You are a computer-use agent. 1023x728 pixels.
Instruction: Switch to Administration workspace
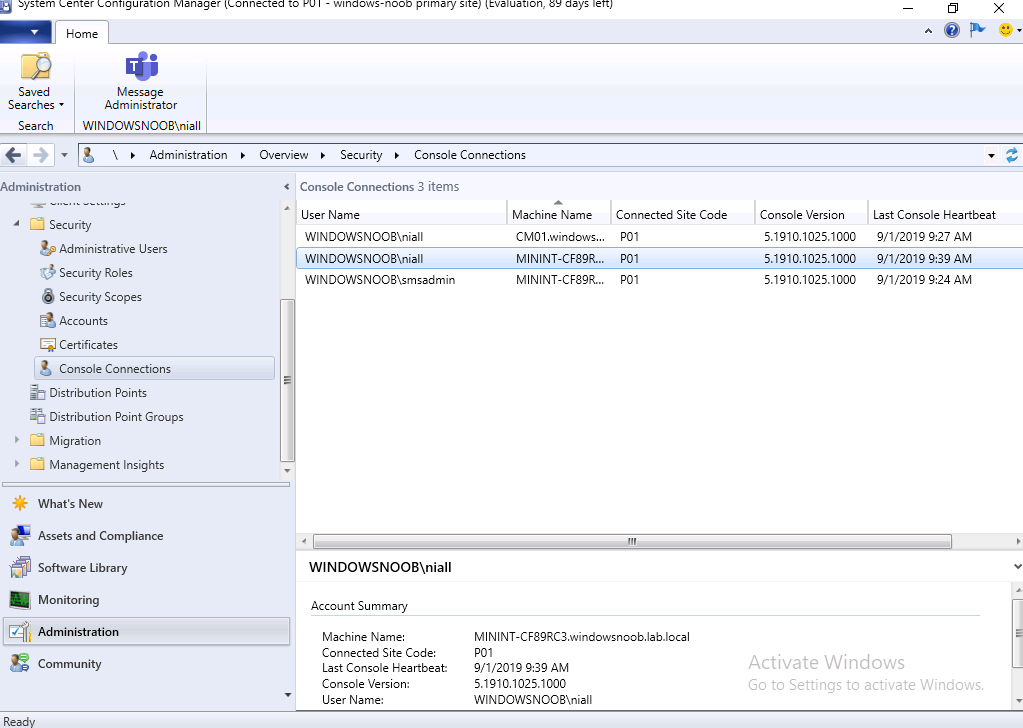pos(146,631)
